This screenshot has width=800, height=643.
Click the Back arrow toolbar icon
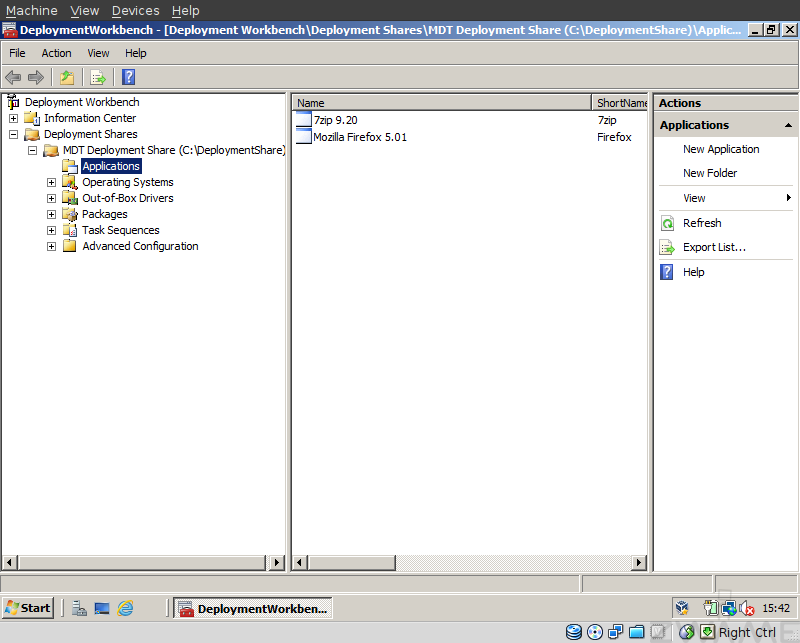[x=13, y=78]
